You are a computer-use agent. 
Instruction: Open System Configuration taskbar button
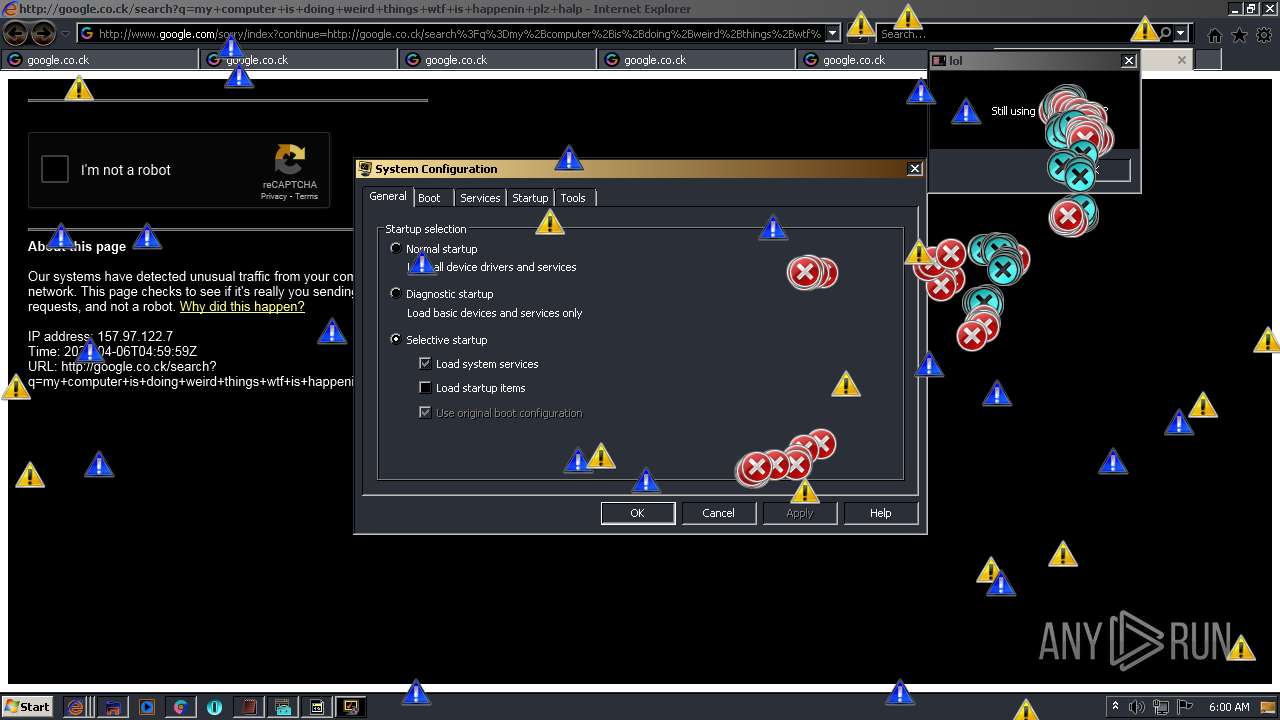point(351,707)
